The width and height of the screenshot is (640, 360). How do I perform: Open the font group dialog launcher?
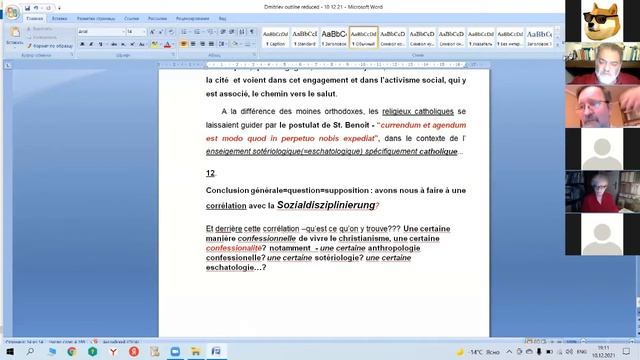[x=173, y=54]
